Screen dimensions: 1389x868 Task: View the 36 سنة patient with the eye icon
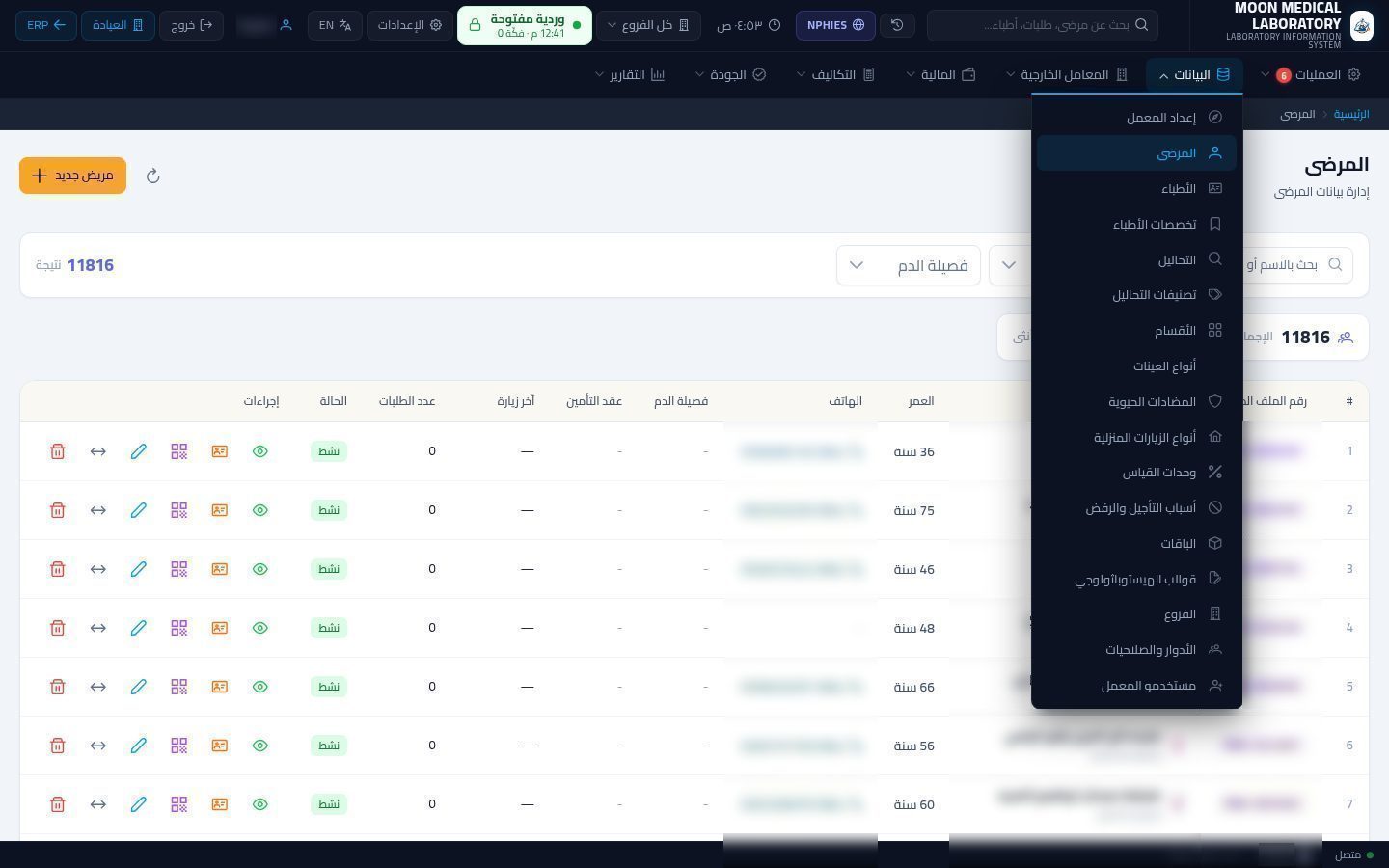click(x=260, y=451)
